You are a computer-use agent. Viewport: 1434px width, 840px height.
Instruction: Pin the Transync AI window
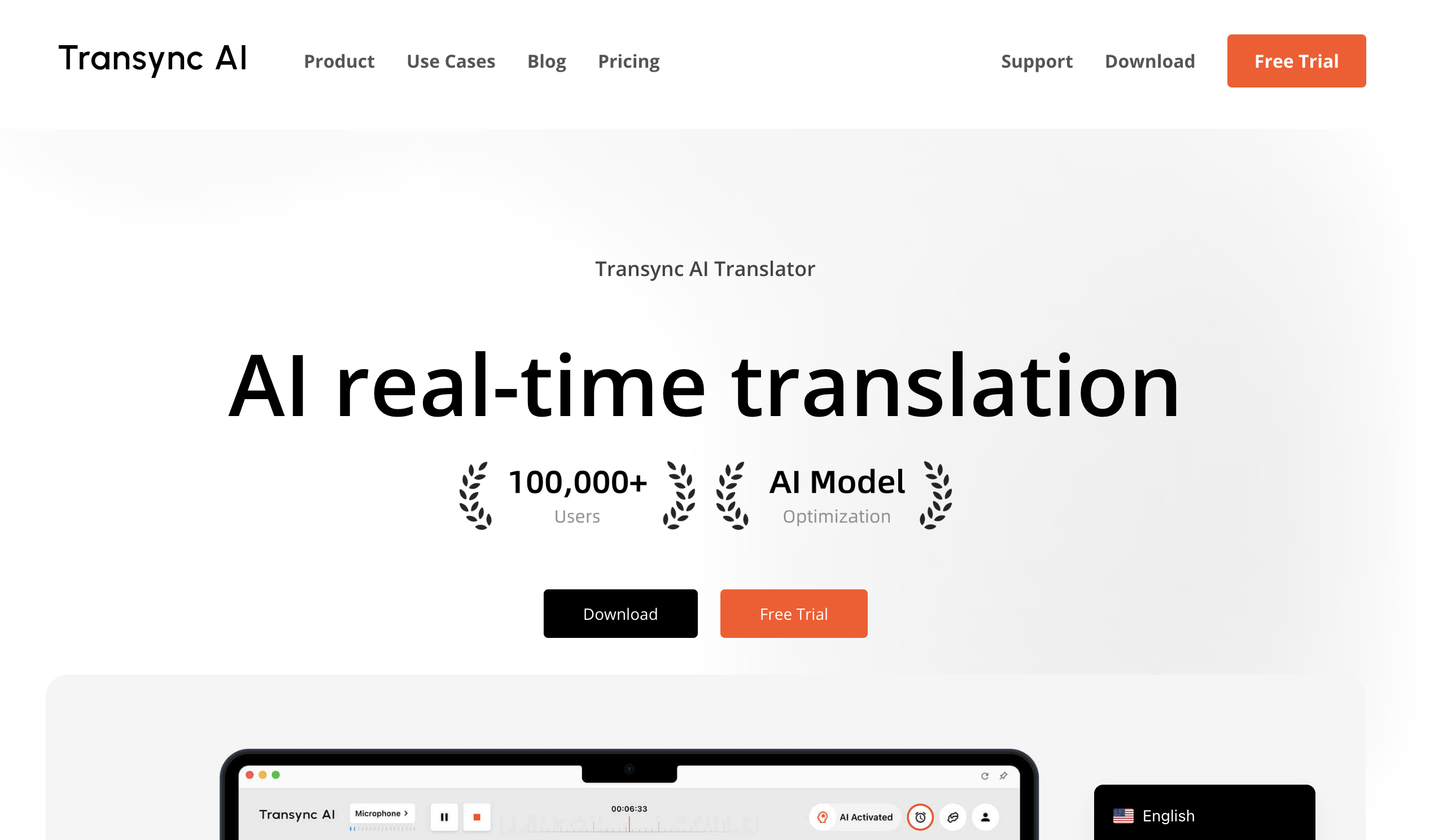(1003, 775)
